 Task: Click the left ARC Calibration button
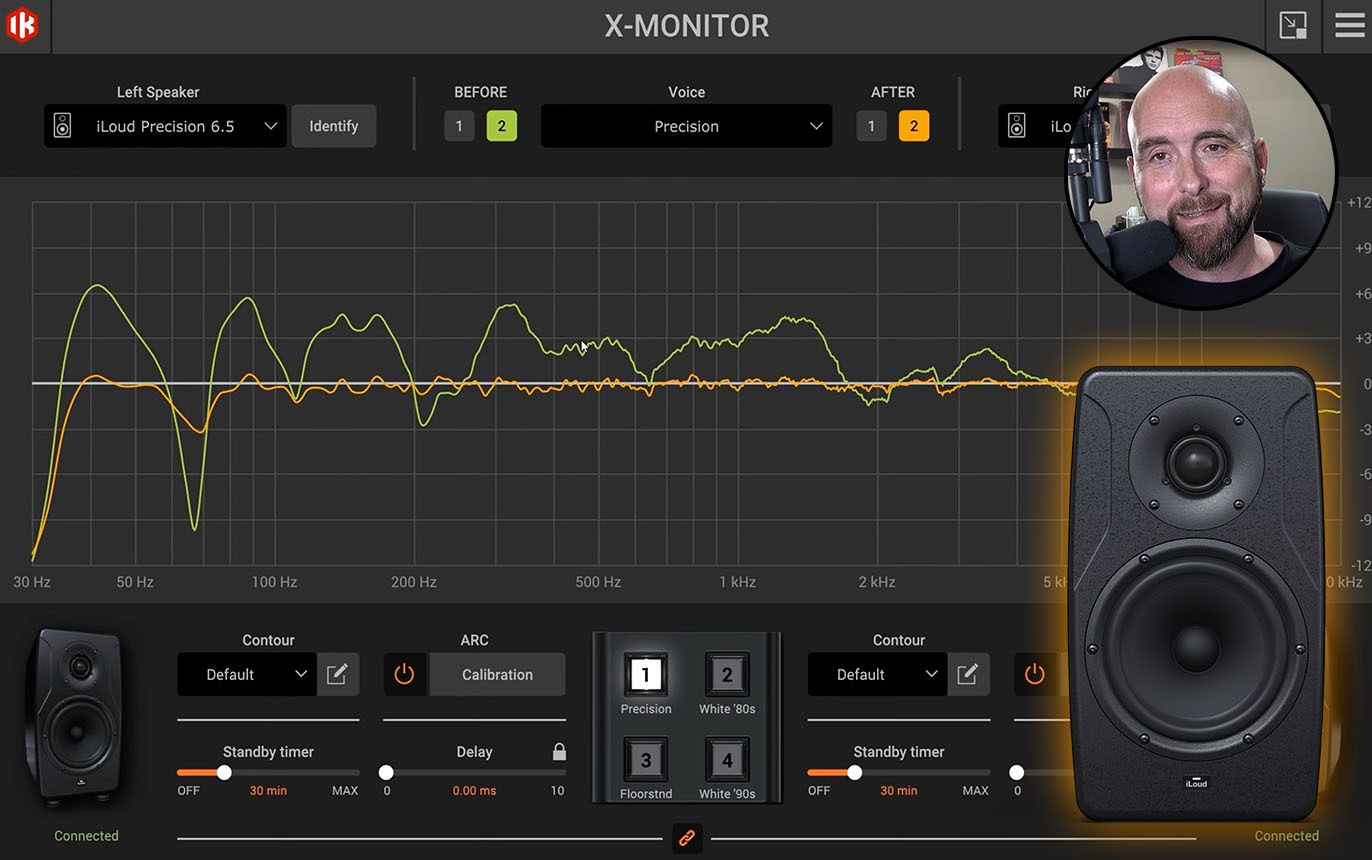coord(497,674)
